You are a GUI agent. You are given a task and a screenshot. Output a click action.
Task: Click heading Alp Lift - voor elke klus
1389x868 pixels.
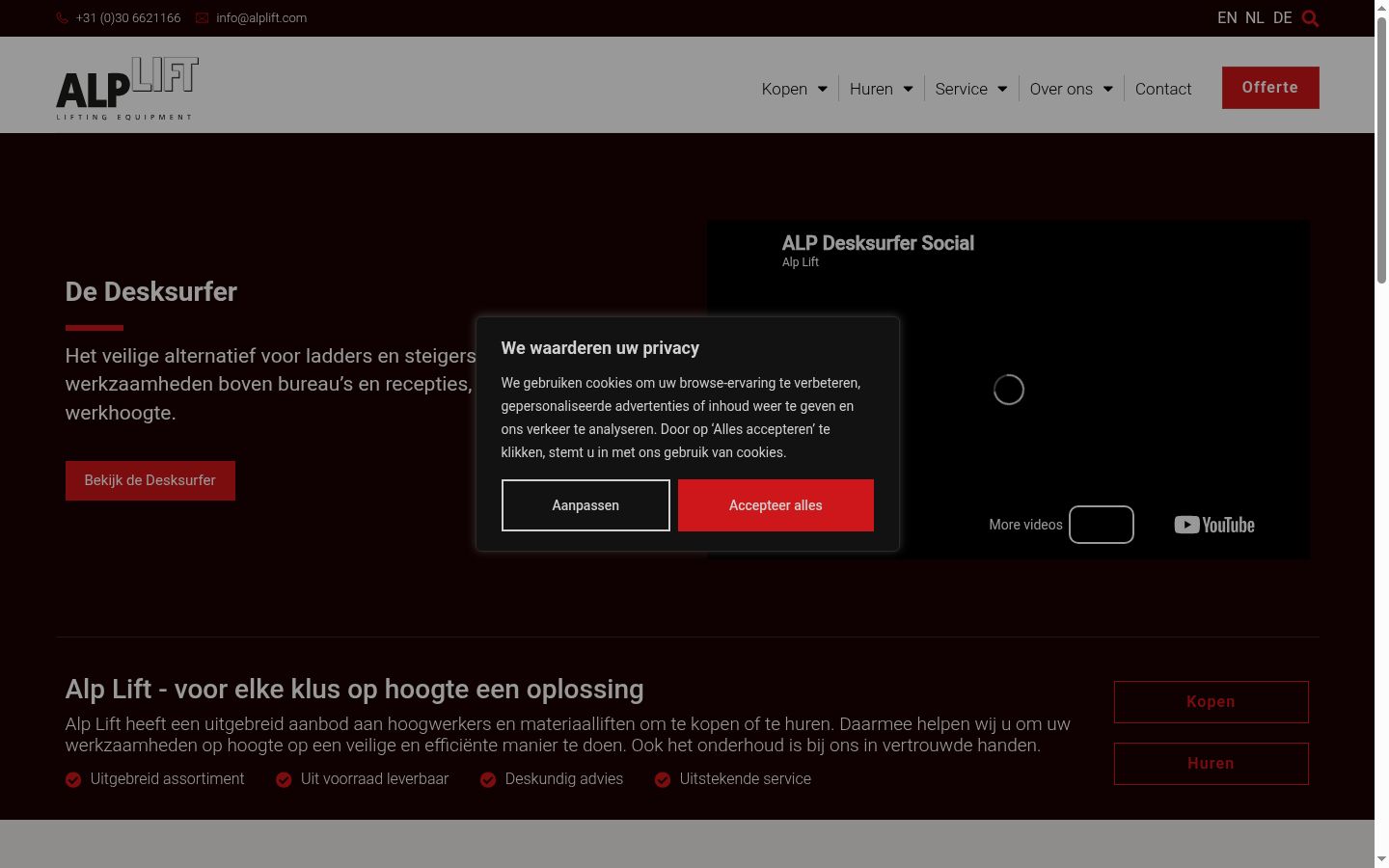354,690
